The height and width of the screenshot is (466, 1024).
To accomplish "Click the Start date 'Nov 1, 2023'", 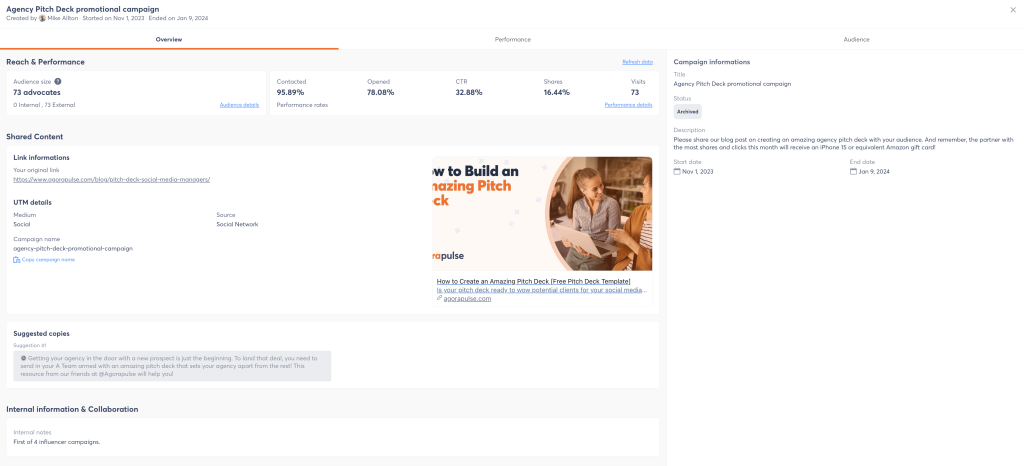I will click(x=698, y=172).
